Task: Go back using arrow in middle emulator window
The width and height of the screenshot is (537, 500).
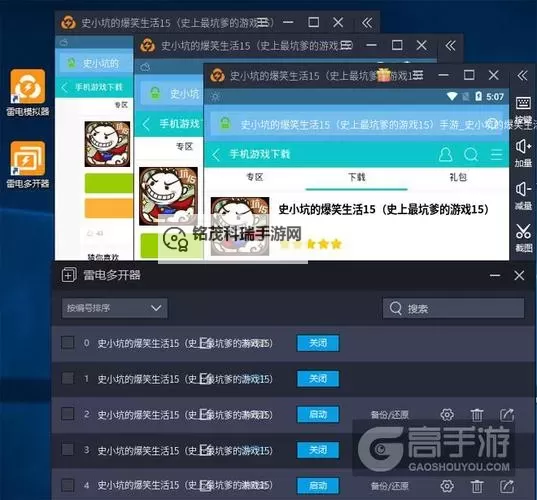Action: [x=146, y=124]
